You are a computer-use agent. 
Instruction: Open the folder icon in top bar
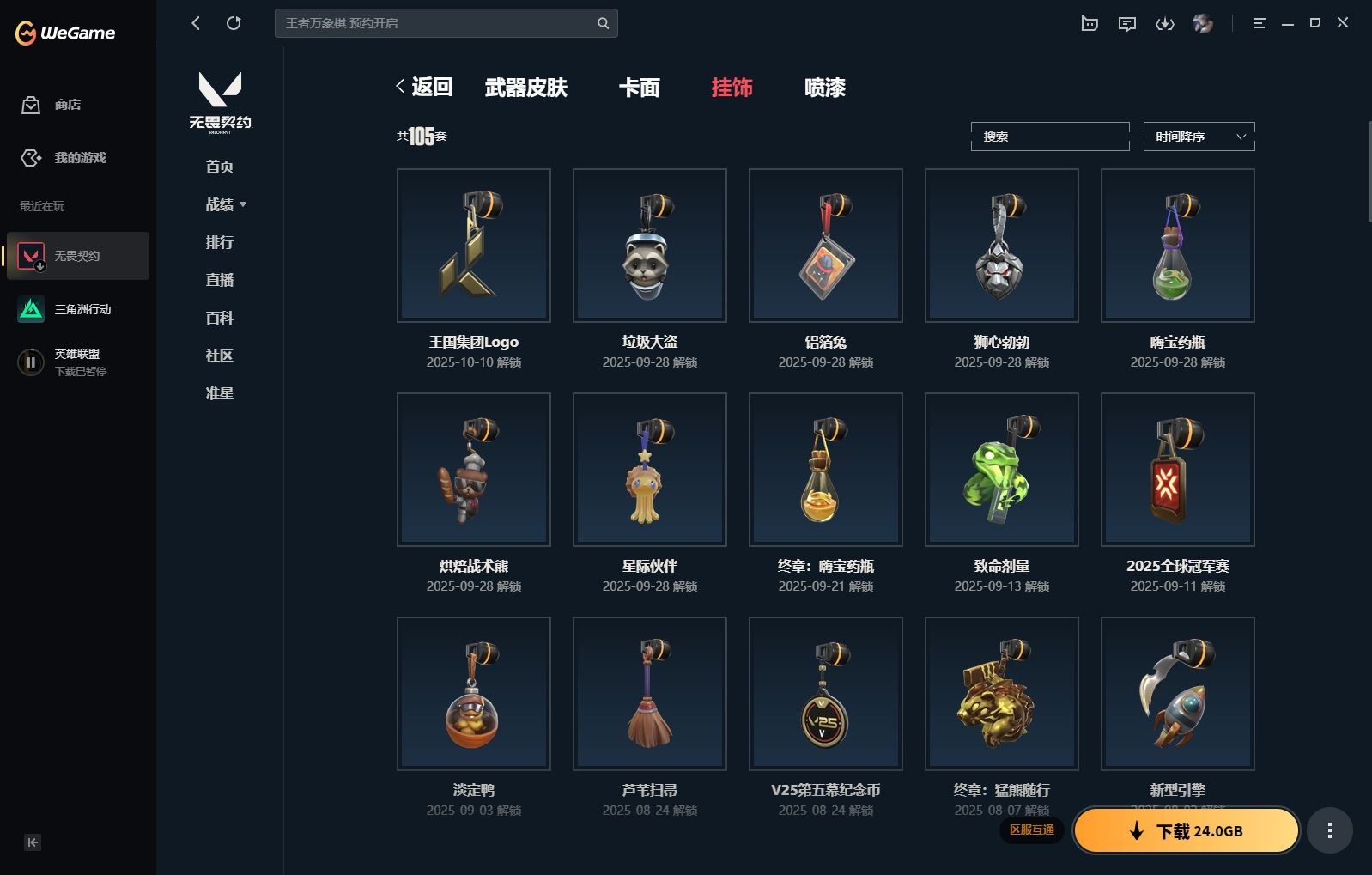tap(1090, 24)
